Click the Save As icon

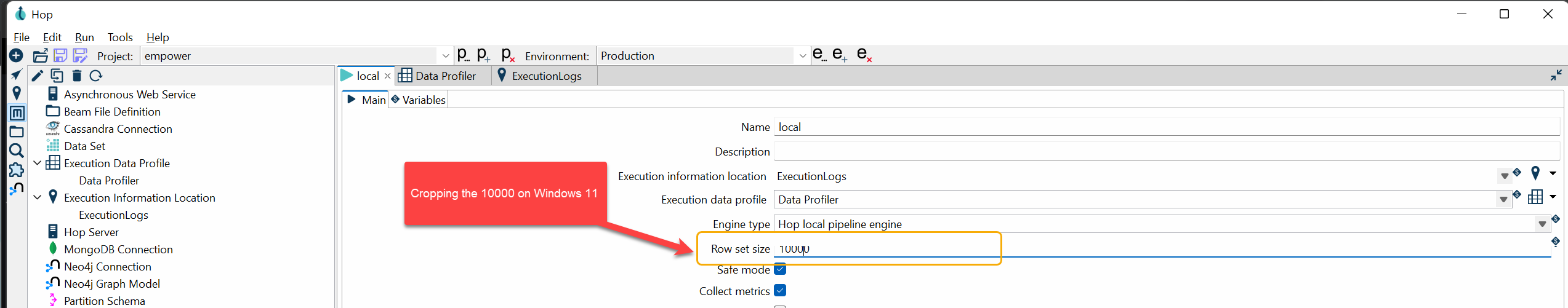point(80,55)
